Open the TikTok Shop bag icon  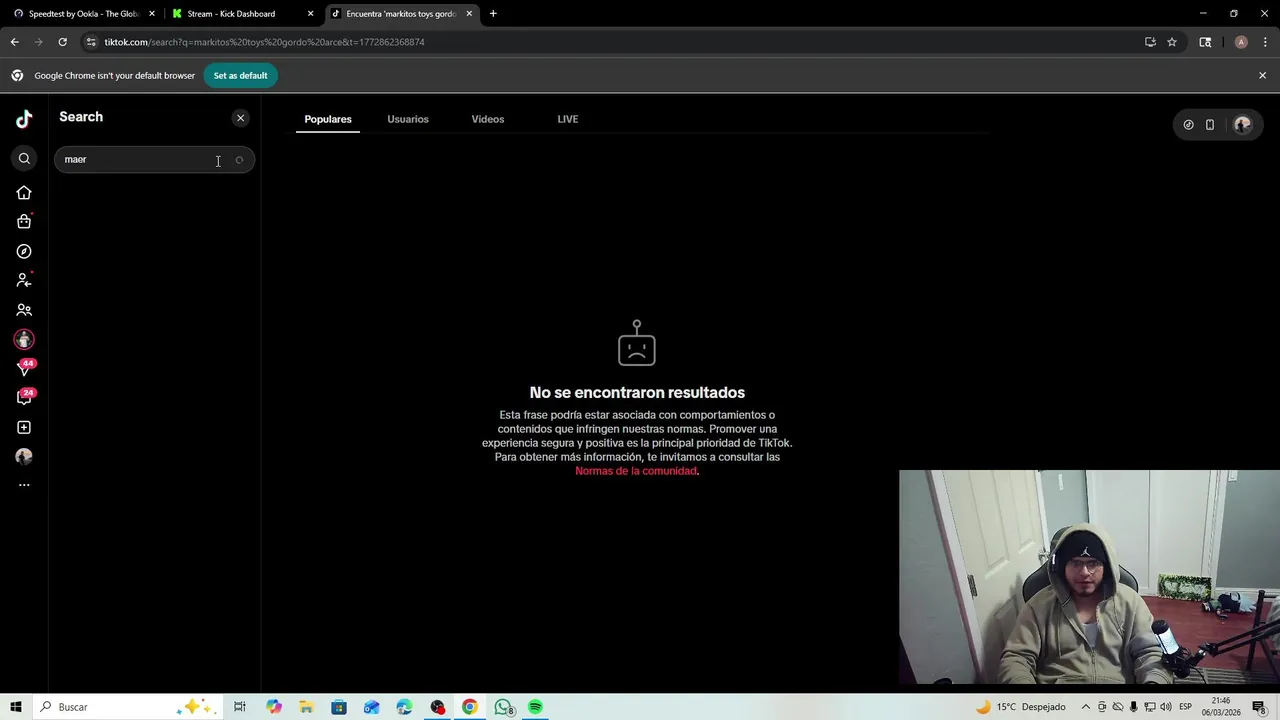coord(24,221)
